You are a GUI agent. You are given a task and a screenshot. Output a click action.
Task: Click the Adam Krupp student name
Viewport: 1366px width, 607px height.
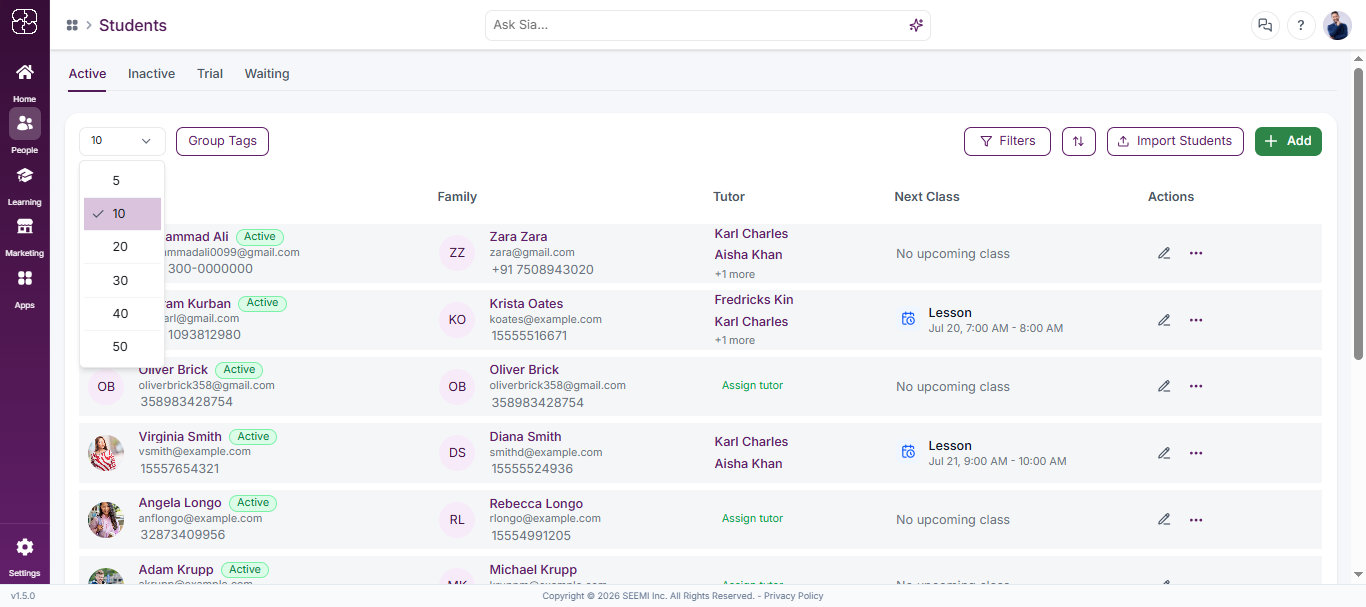click(176, 570)
